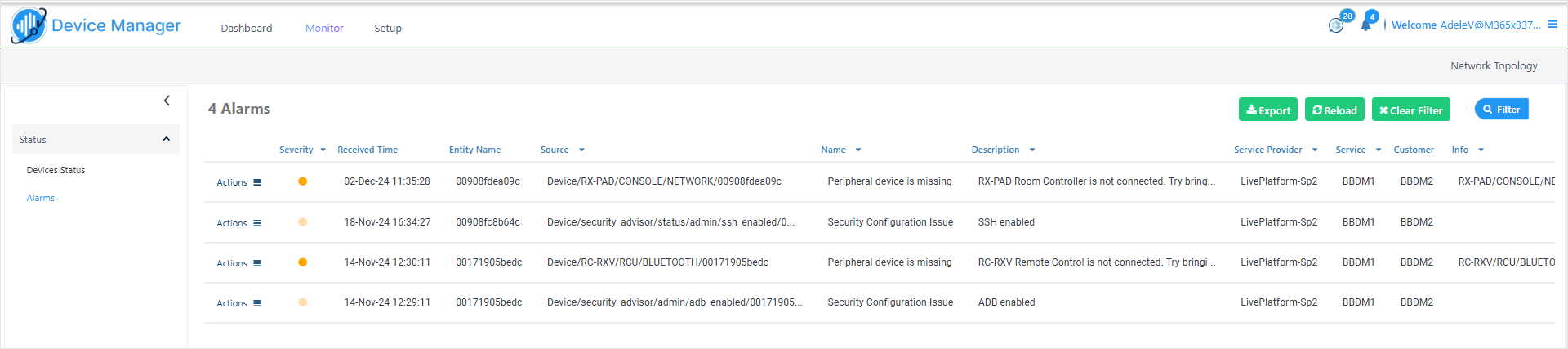Open Actions menu icon for SSH enabled alarm
Screen dimensions: 1568x349
(x=257, y=223)
